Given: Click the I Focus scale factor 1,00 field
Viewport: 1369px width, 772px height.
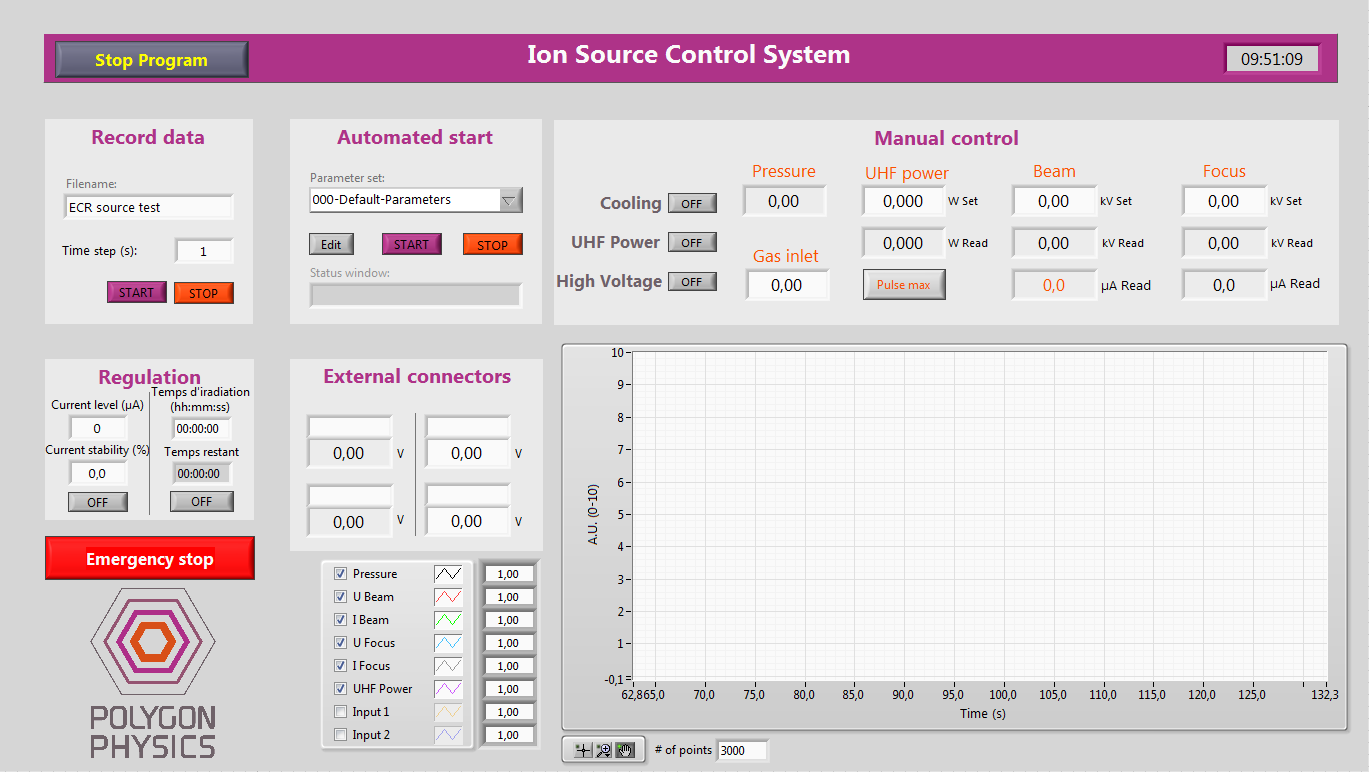Looking at the screenshot, I should [508, 666].
